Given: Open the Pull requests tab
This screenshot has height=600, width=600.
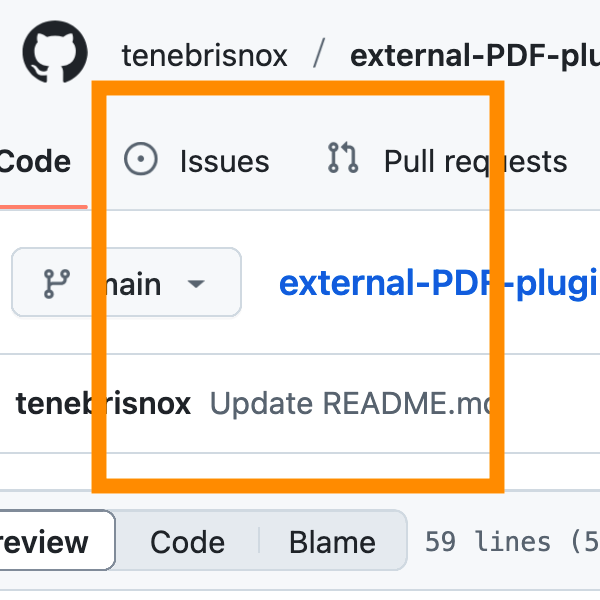Looking at the screenshot, I should [x=474, y=161].
